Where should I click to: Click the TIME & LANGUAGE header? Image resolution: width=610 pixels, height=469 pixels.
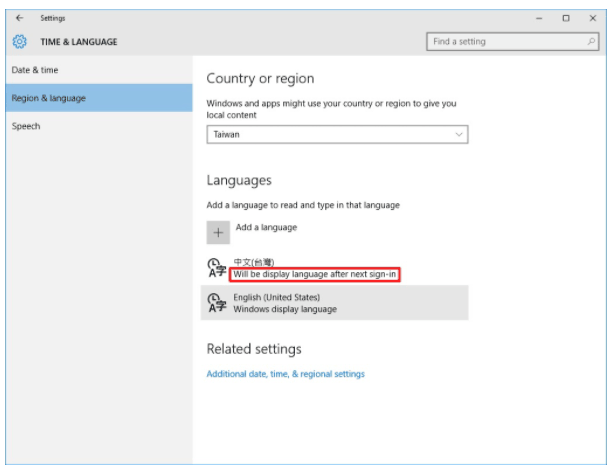[78, 42]
